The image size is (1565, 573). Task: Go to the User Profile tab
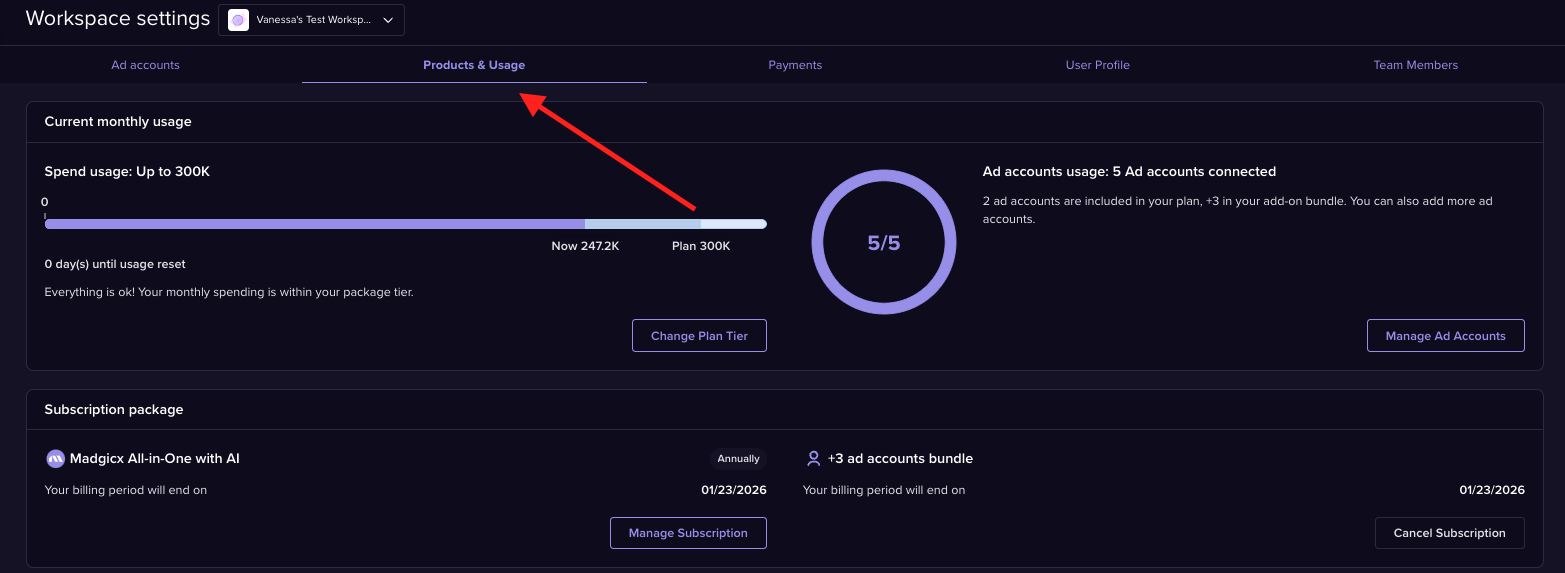(1097, 65)
